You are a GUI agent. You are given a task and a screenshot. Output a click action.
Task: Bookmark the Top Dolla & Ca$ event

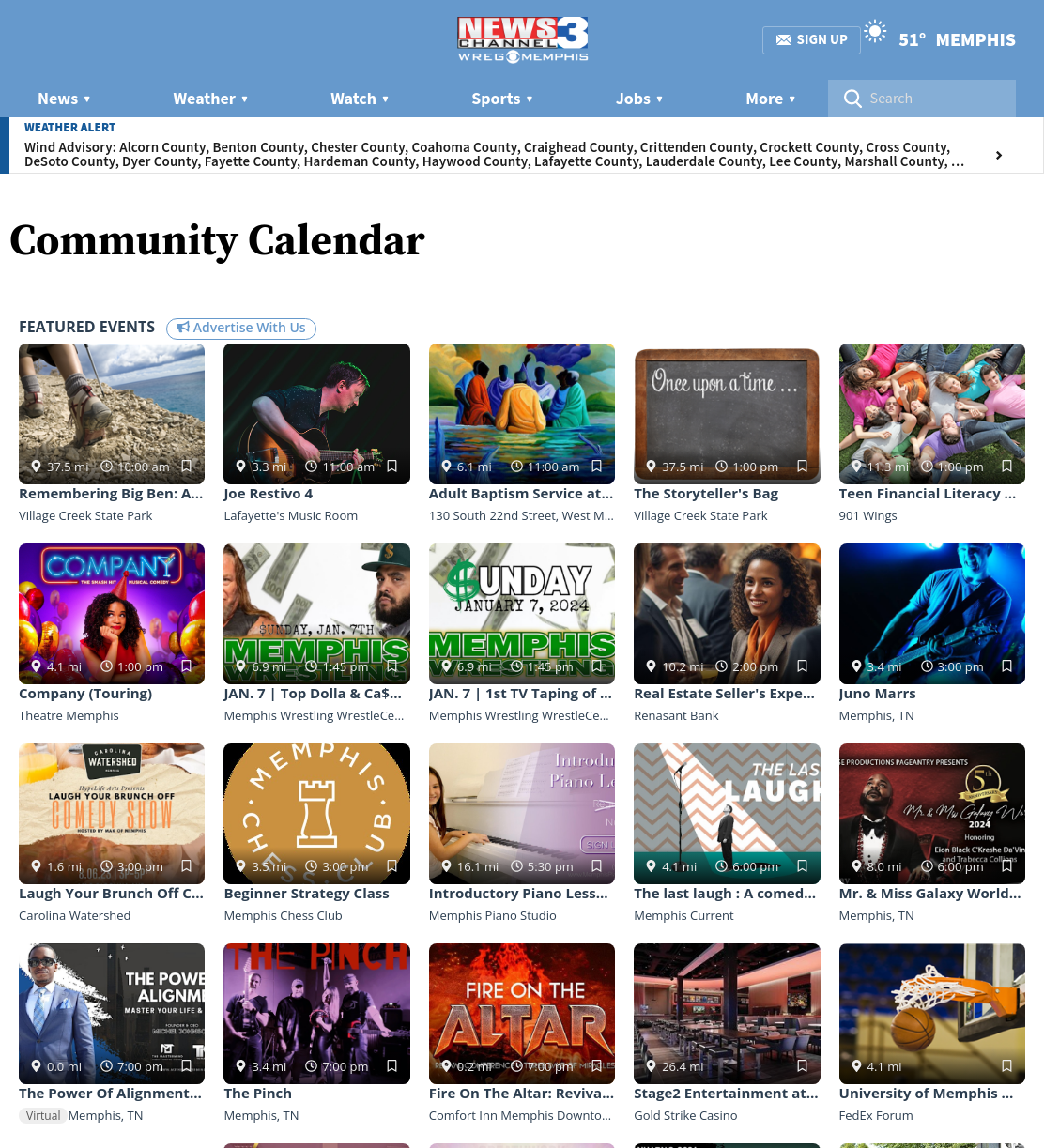pos(392,666)
